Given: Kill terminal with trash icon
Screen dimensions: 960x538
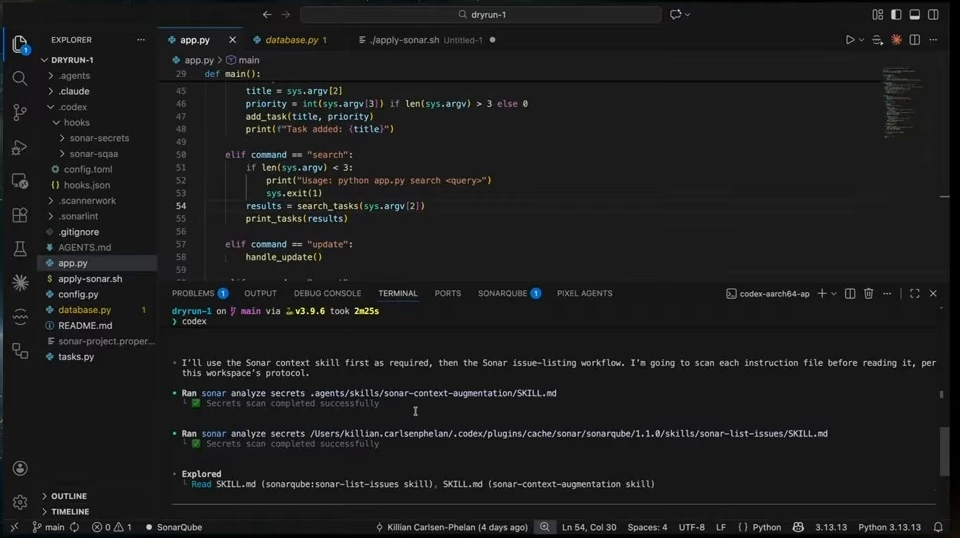Looking at the screenshot, I should click(868, 294).
